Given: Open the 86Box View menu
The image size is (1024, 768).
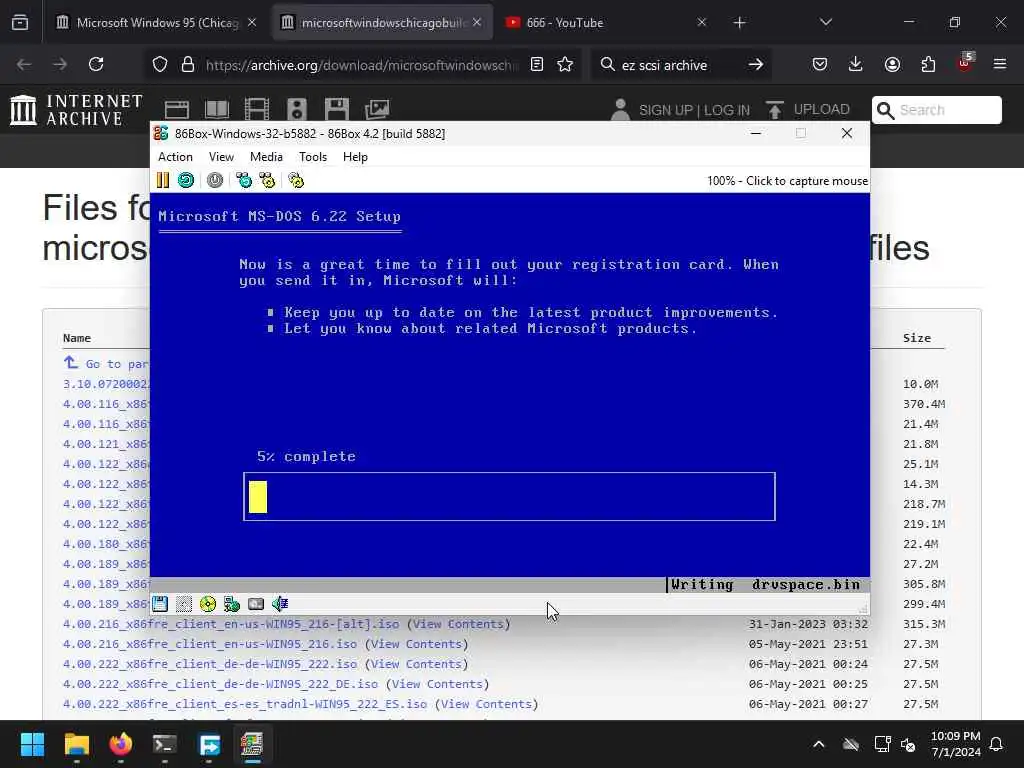Looking at the screenshot, I should coord(221,157).
